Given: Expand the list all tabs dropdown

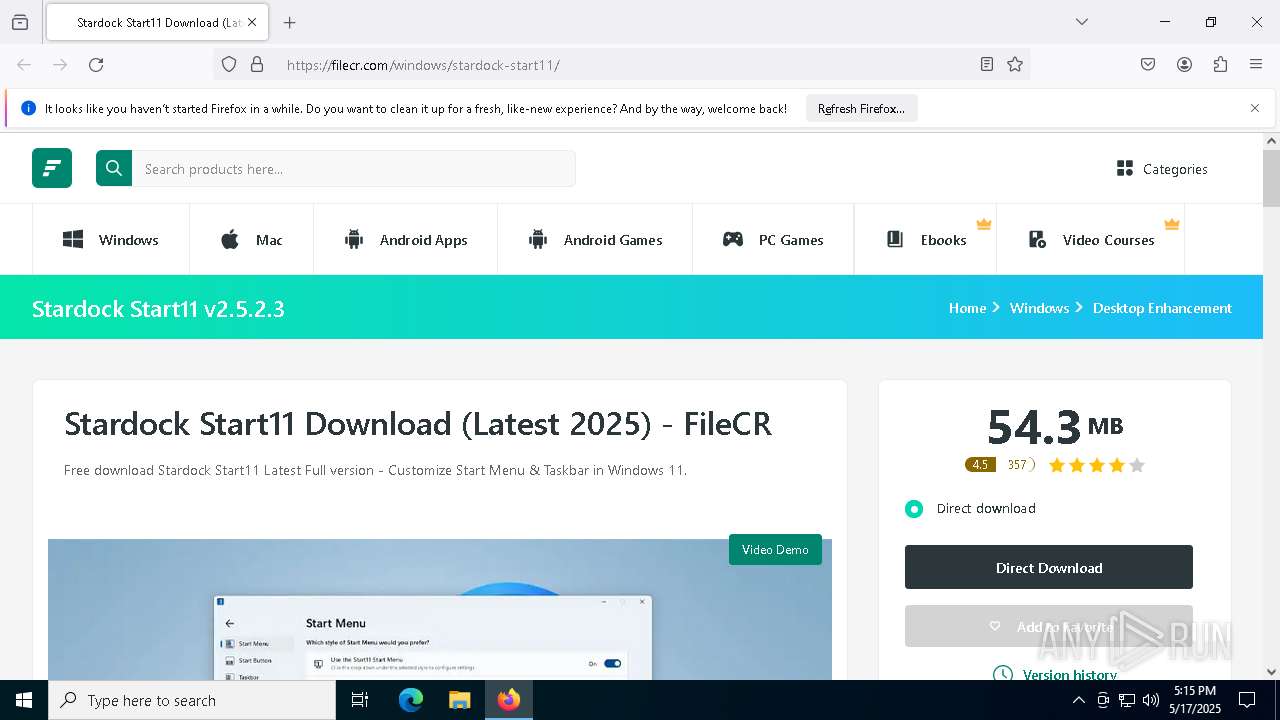Looking at the screenshot, I should point(1082,22).
